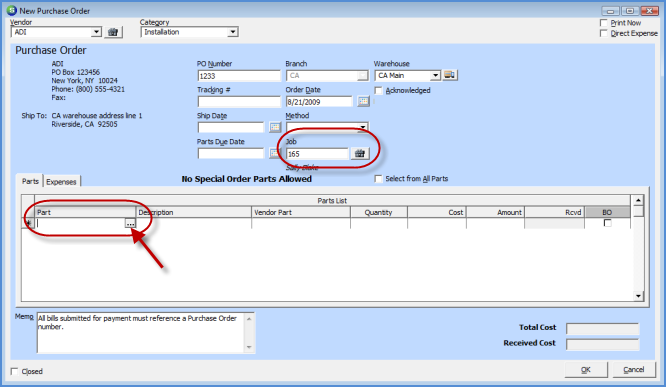Click the Received Cost field
The height and width of the screenshot is (387, 666).
tap(602, 344)
